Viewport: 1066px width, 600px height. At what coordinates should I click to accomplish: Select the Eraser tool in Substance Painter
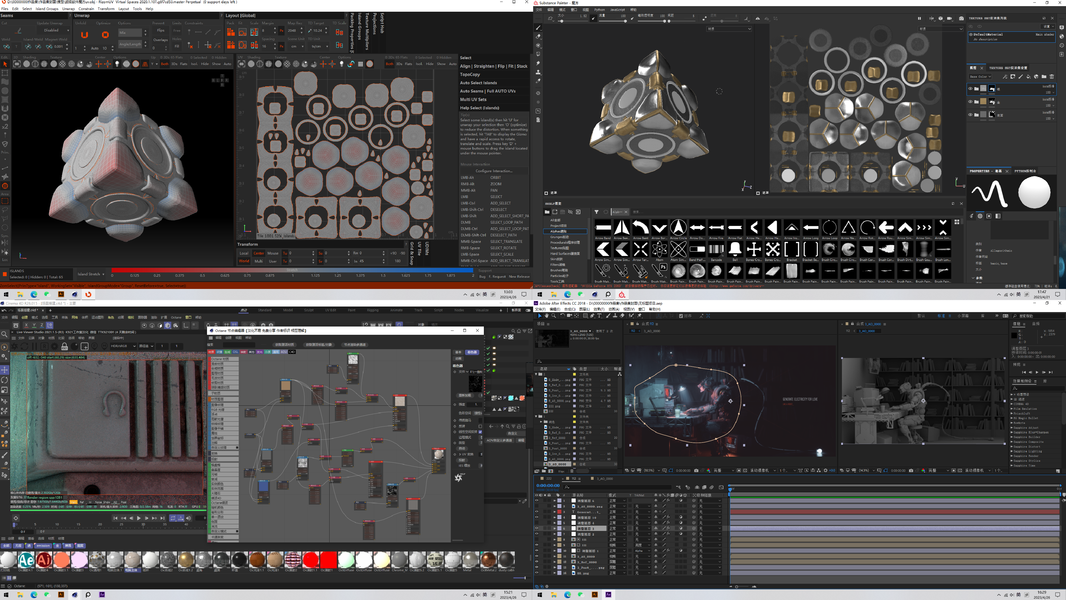click(538, 37)
